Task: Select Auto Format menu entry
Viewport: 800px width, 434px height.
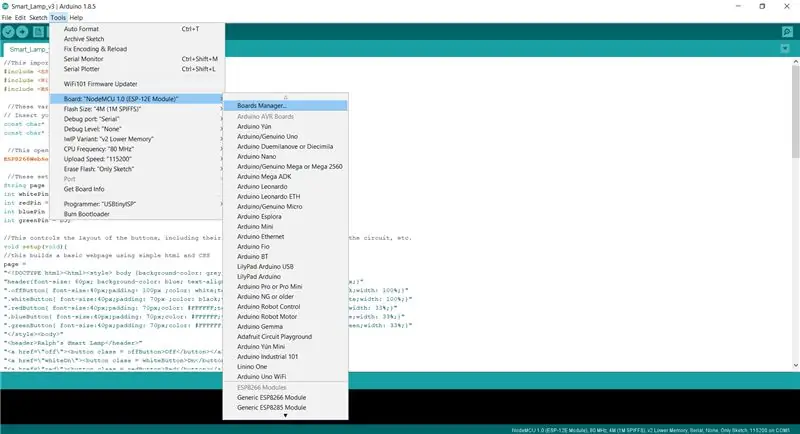Action: [137, 29]
